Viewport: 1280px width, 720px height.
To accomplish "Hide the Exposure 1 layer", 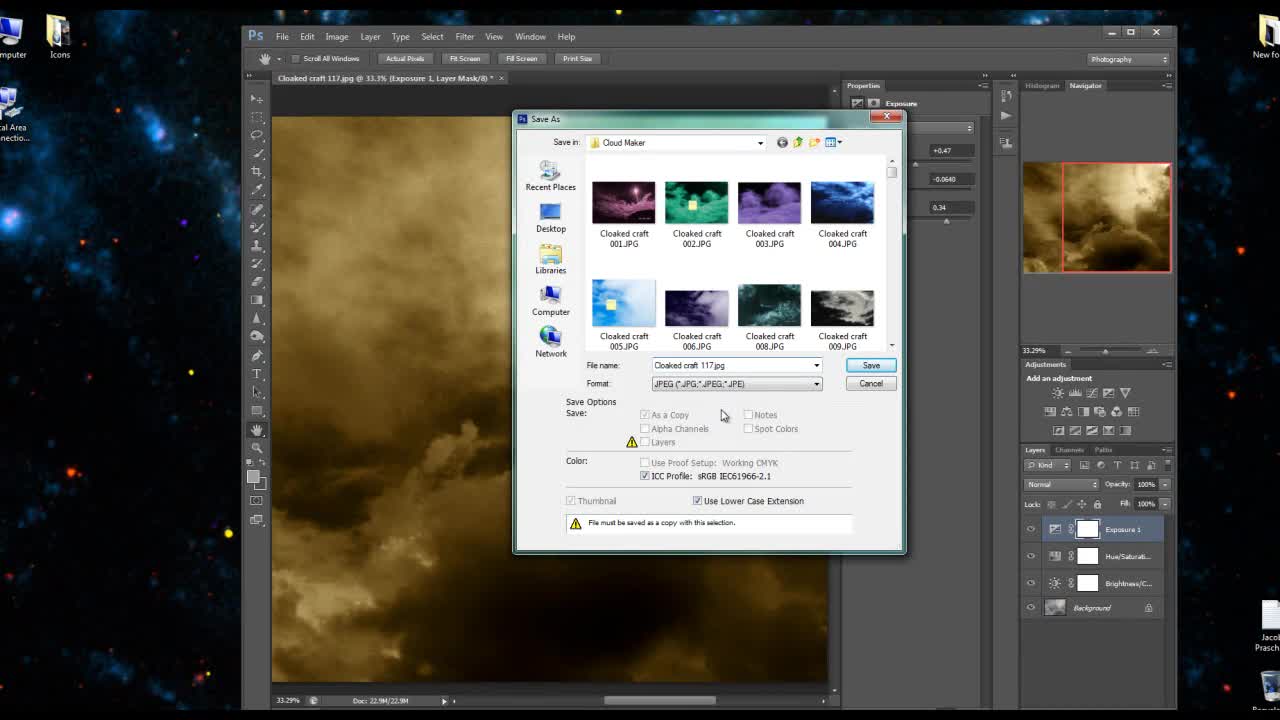I will (1031, 529).
